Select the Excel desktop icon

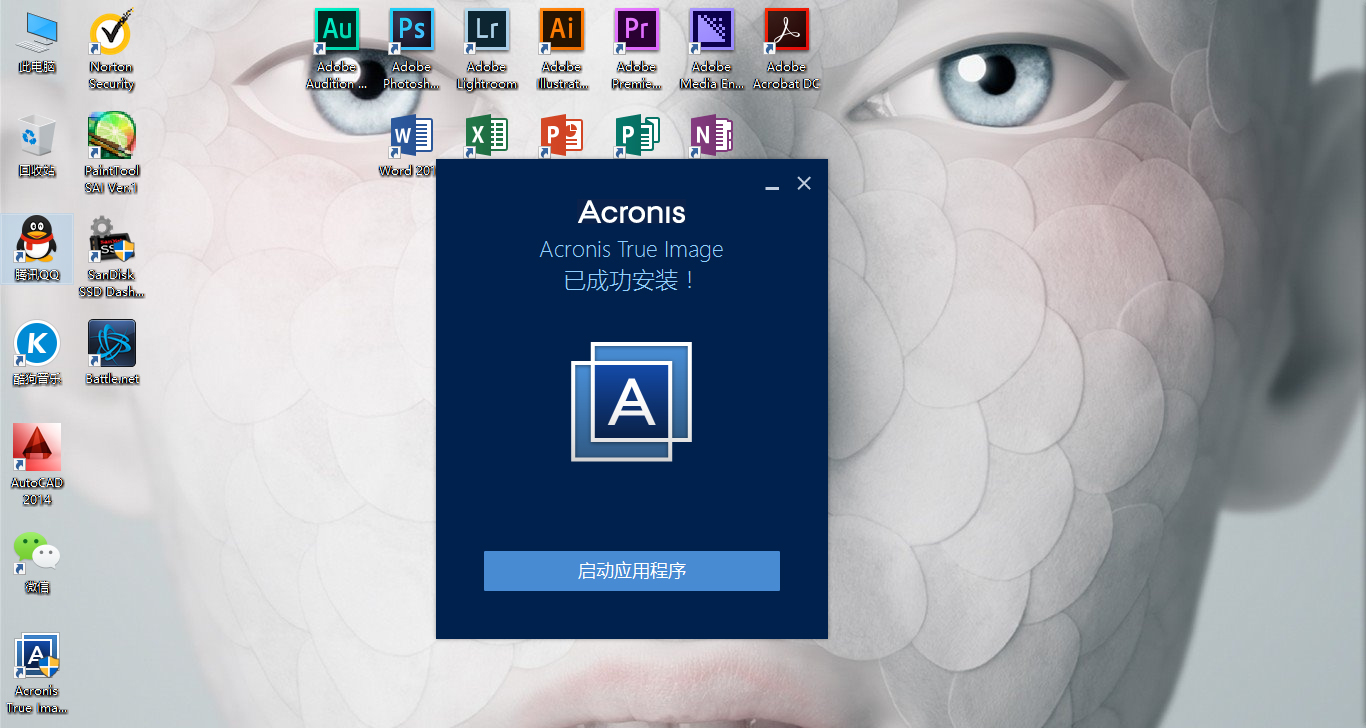coord(487,136)
